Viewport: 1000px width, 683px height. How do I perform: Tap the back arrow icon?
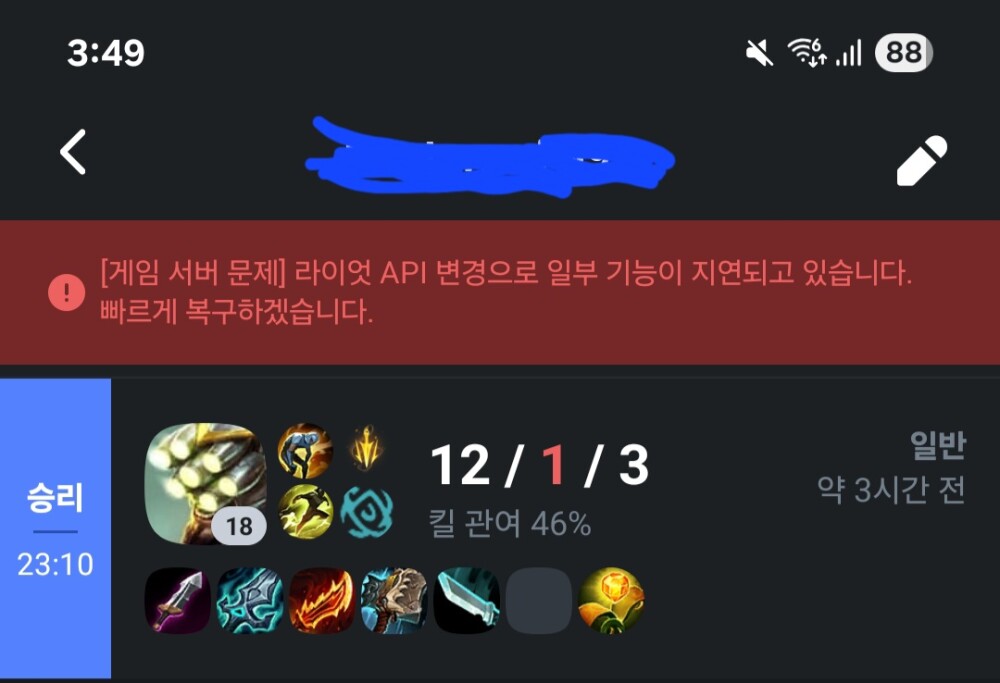click(73, 152)
